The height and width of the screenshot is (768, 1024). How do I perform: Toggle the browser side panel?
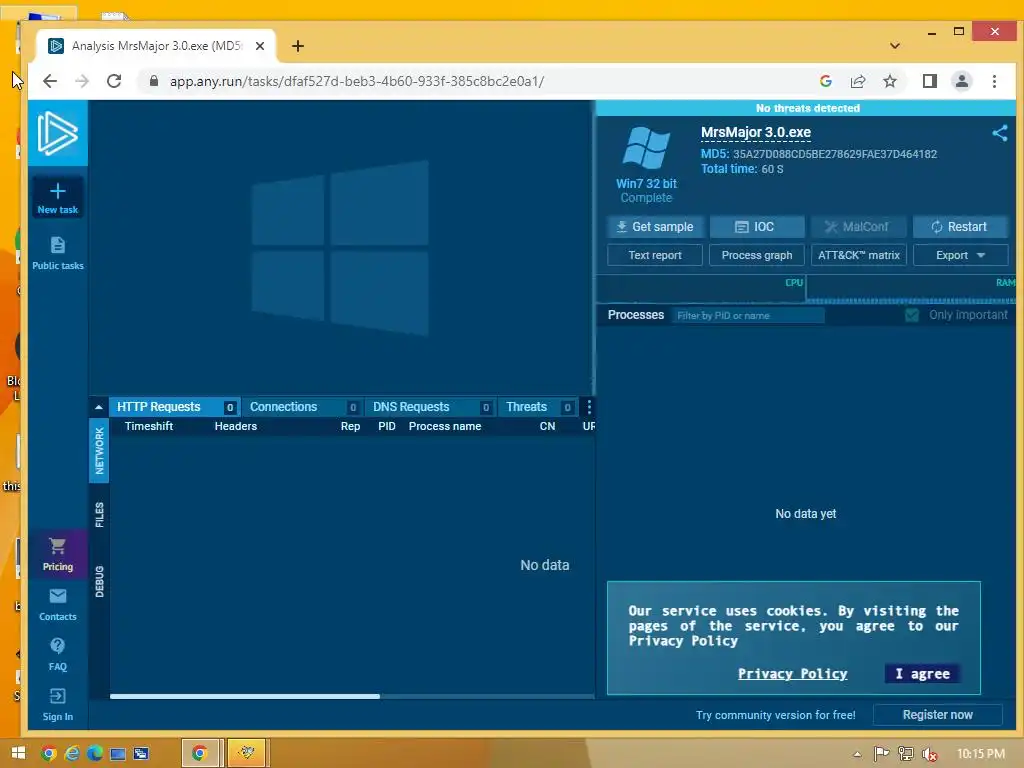click(x=929, y=81)
